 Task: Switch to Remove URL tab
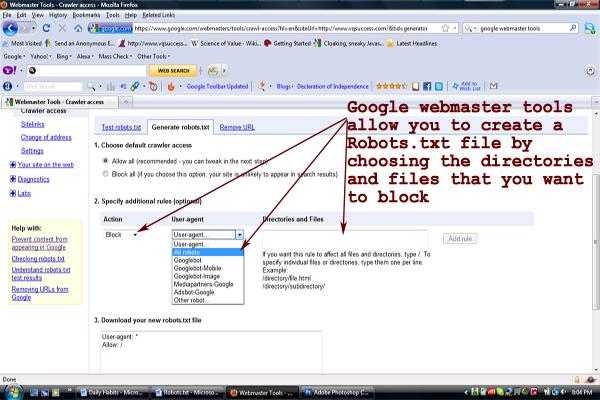pos(237,127)
